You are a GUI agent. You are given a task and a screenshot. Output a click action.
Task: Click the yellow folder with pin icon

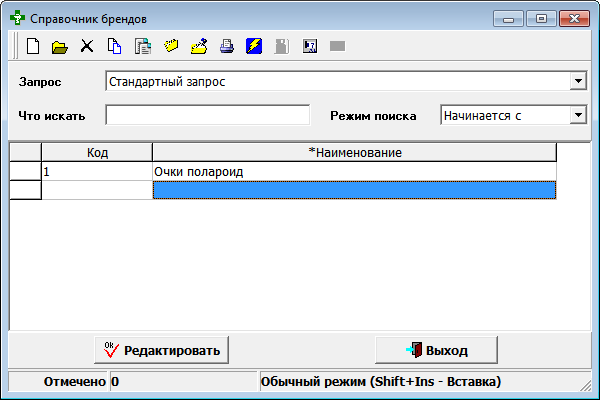click(x=199, y=46)
